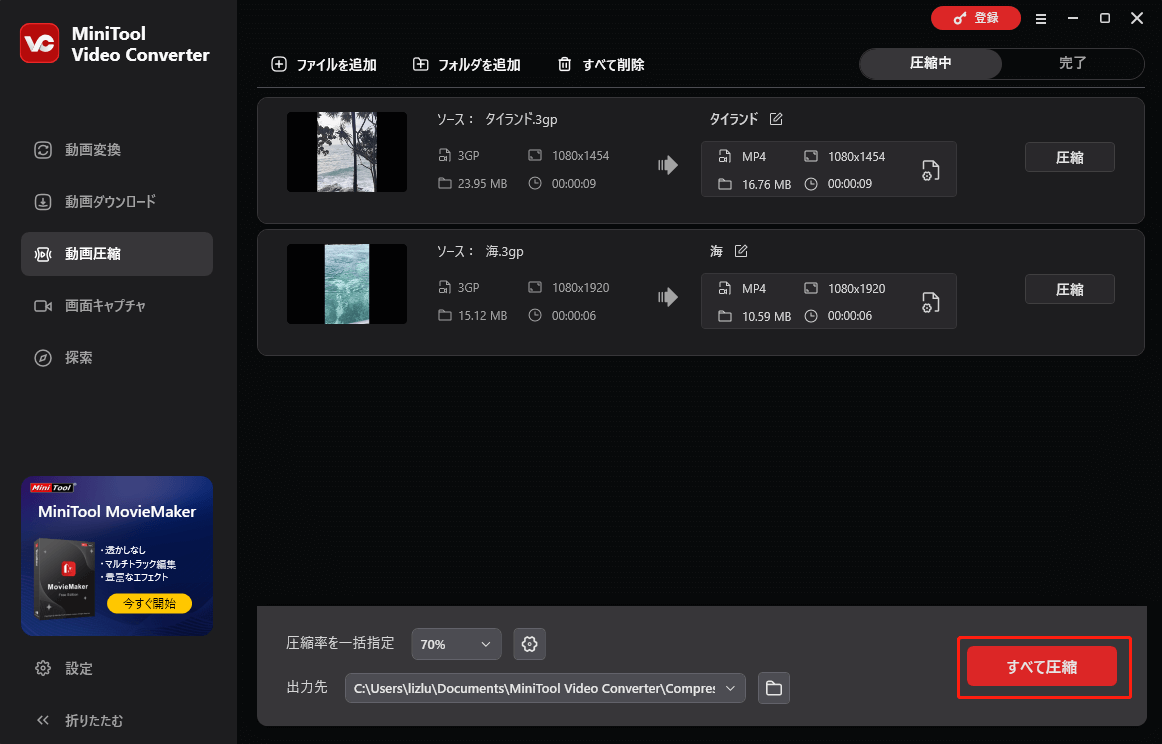Edit the 海 output name with pencil icon
Screen dimensions: 1162x744
(741, 251)
